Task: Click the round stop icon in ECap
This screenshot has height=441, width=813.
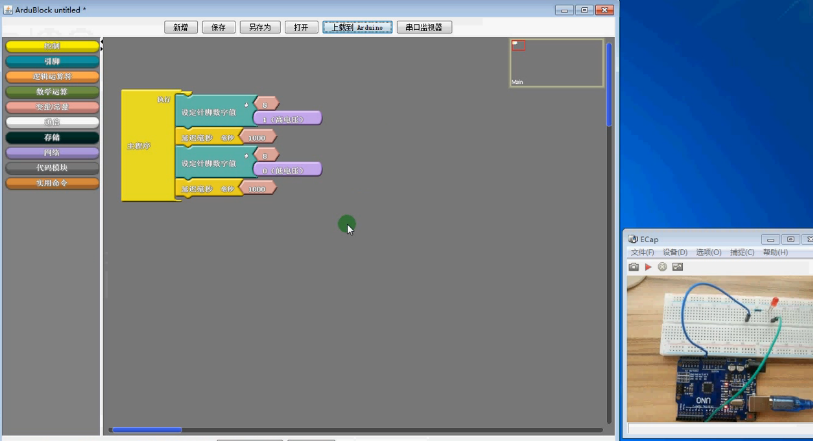Action: (x=662, y=267)
